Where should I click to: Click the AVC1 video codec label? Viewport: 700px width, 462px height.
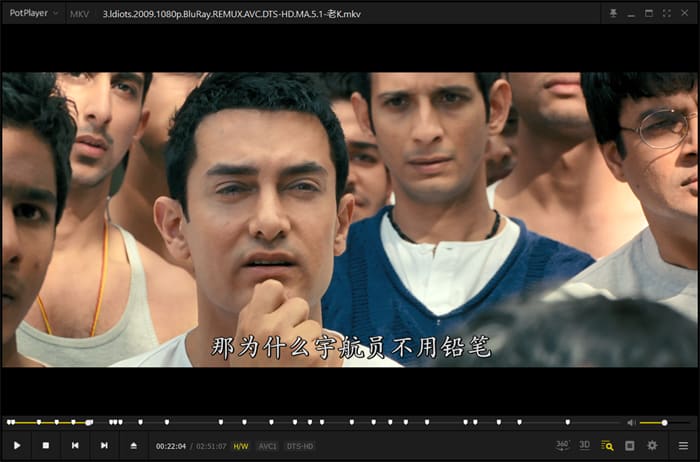coord(268,446)
